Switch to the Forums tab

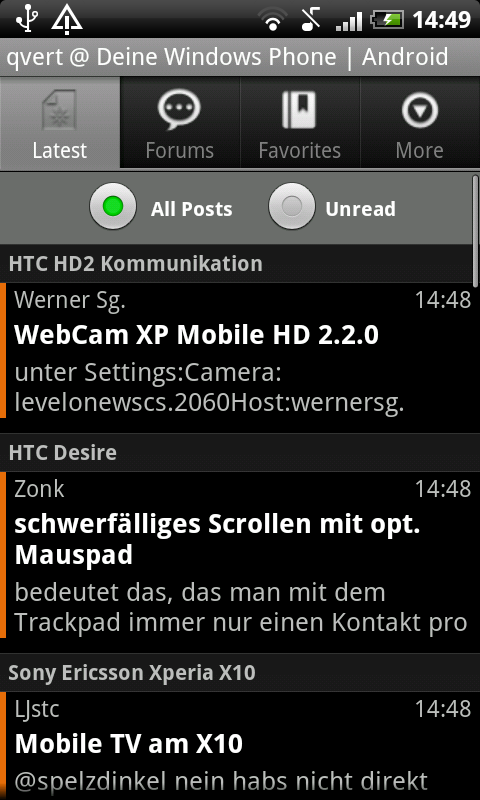coord(180,122)
